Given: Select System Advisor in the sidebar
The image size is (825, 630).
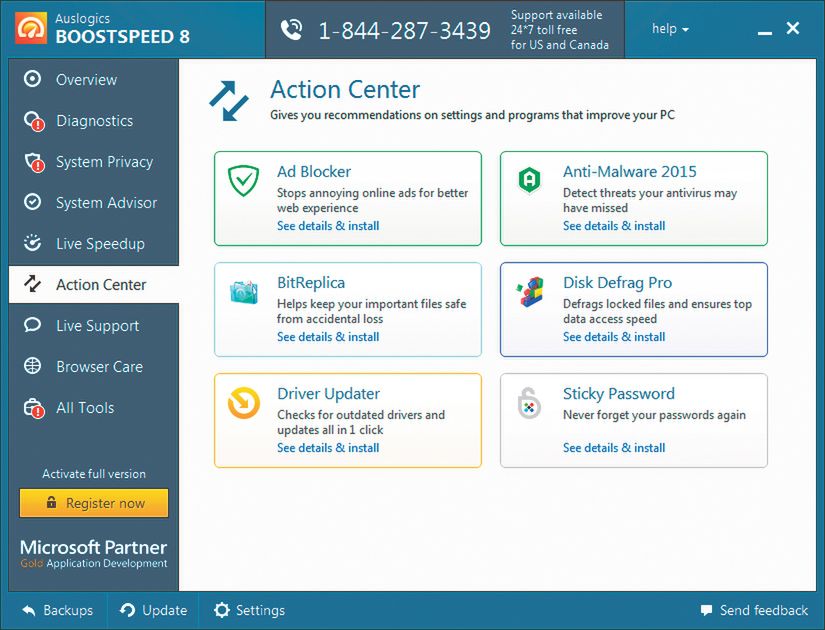Looking at the screenshot, I should 94,202.
